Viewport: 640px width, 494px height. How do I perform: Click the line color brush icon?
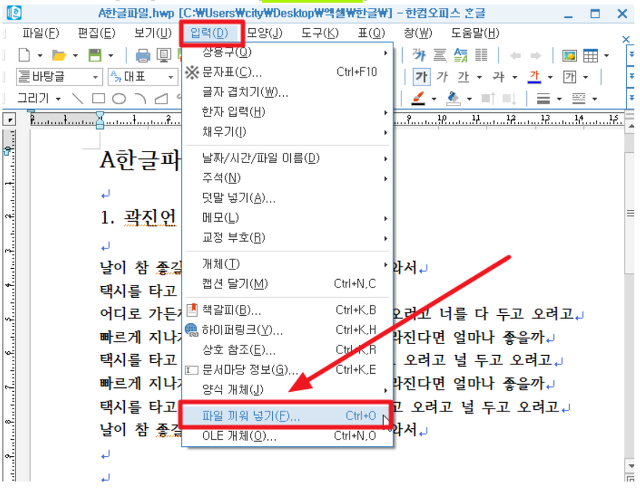click(419, 98)
